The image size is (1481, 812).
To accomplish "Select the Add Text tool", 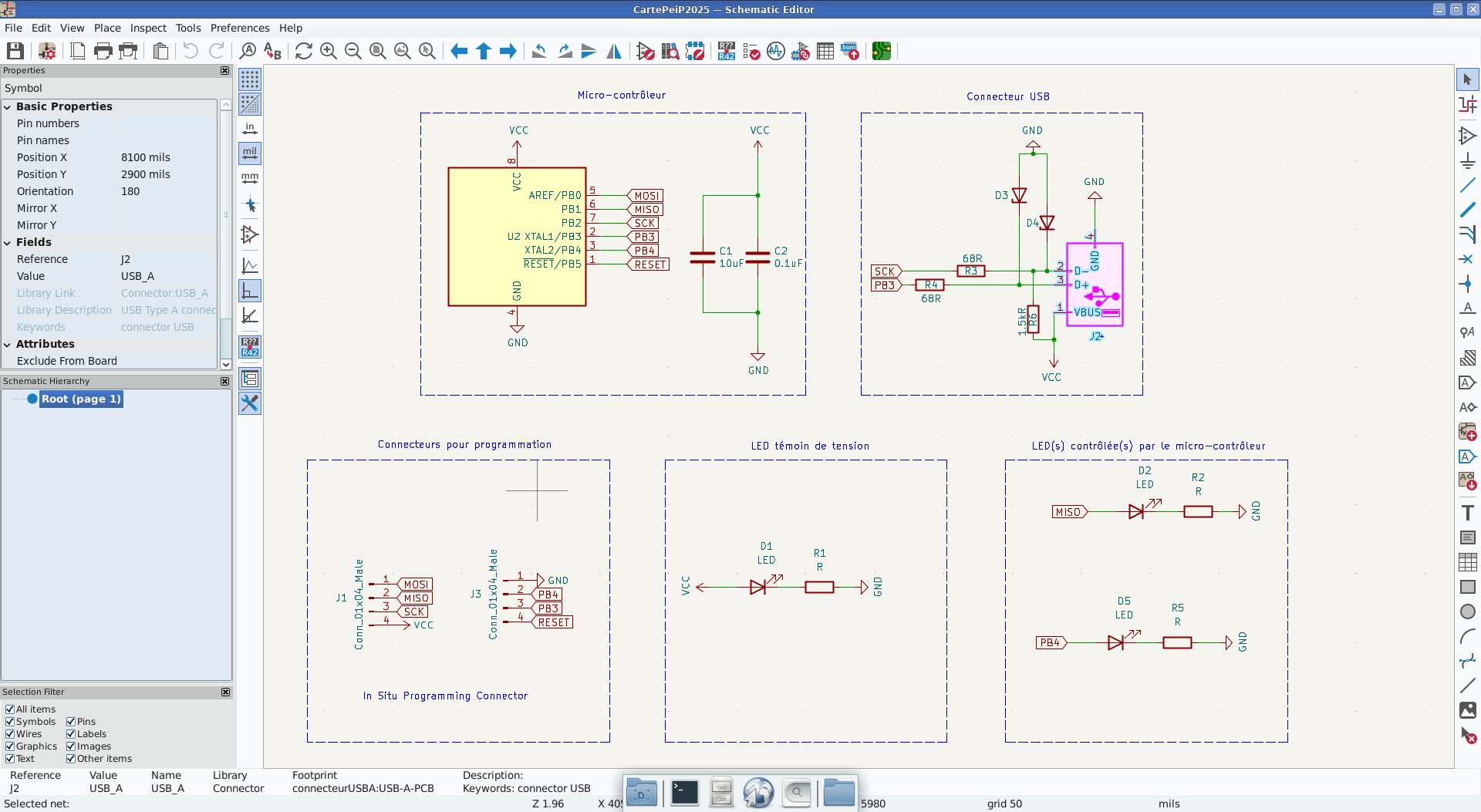I will 1467,513.
